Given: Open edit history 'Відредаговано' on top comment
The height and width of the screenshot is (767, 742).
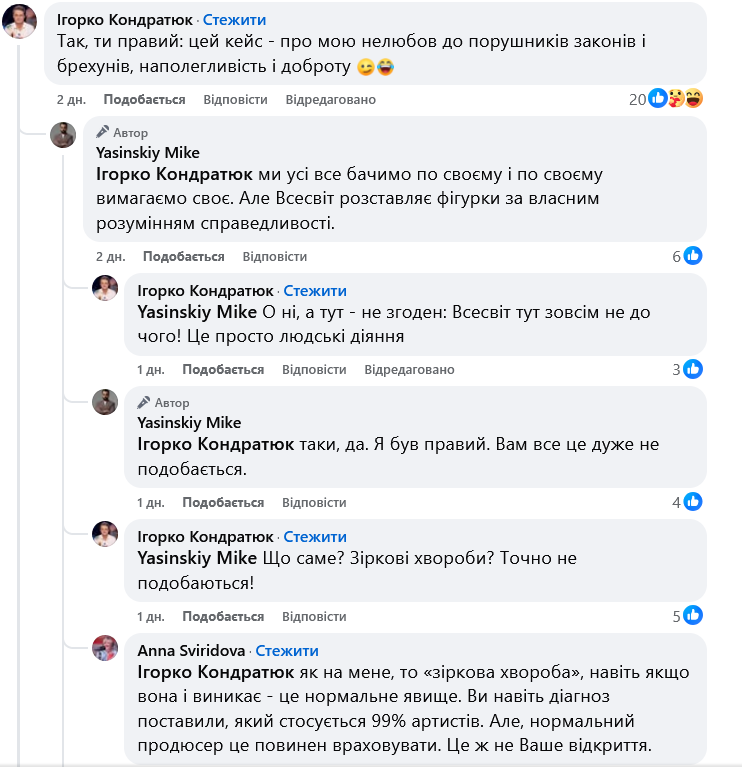Looking at the screenshot, I should point(331,100).
